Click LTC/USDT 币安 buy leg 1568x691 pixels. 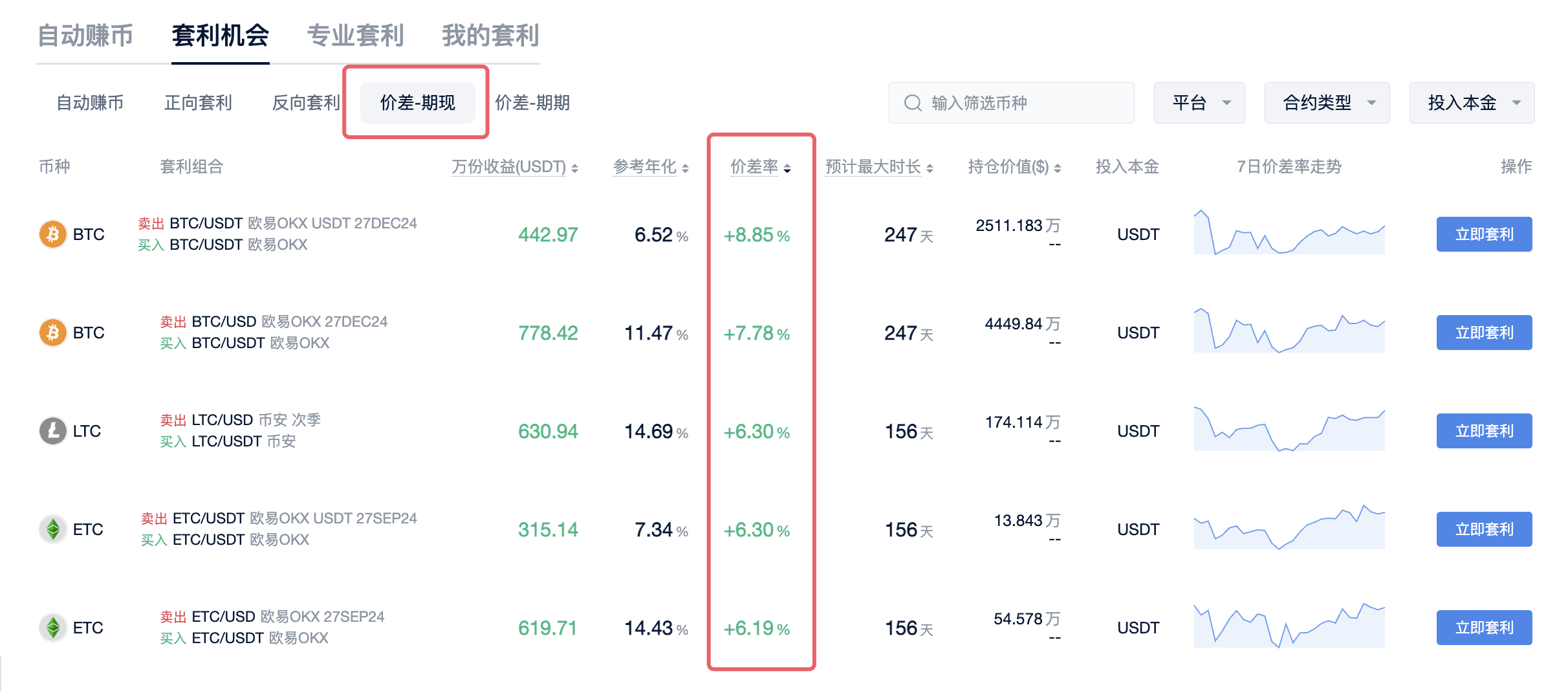click(x=228, y=441)
